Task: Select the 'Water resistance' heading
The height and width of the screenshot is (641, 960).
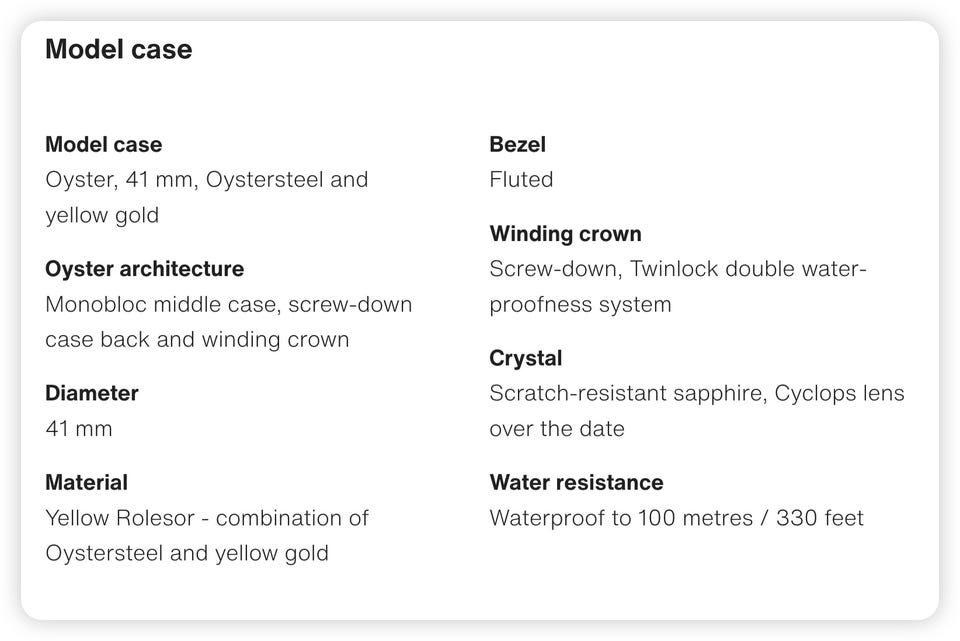Action: 576,482
